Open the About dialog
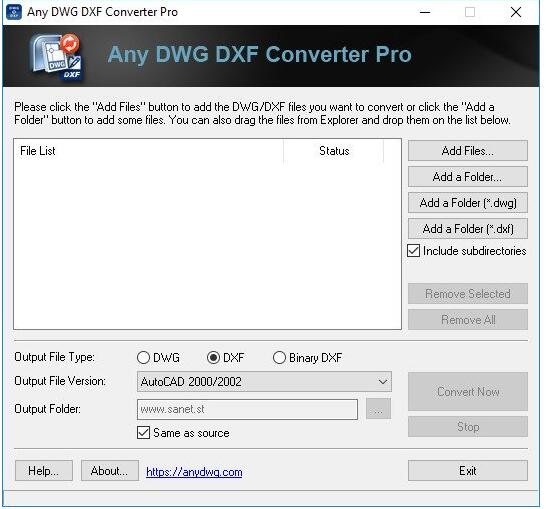 tap(110, 471)
